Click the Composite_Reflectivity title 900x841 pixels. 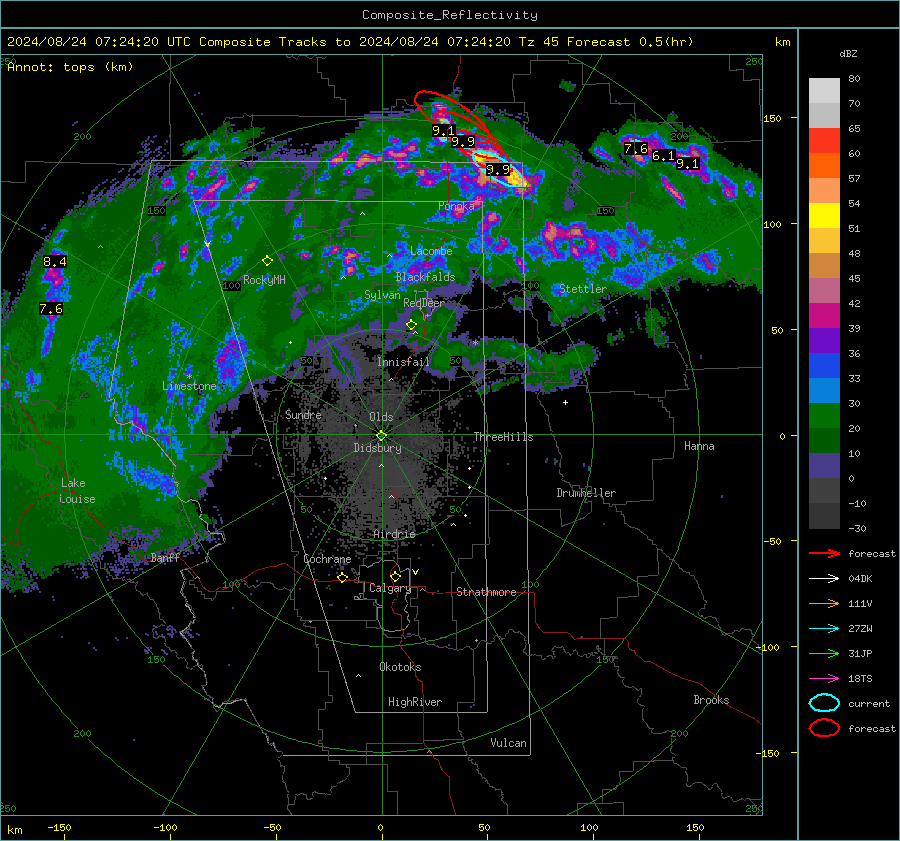[450, 15]
